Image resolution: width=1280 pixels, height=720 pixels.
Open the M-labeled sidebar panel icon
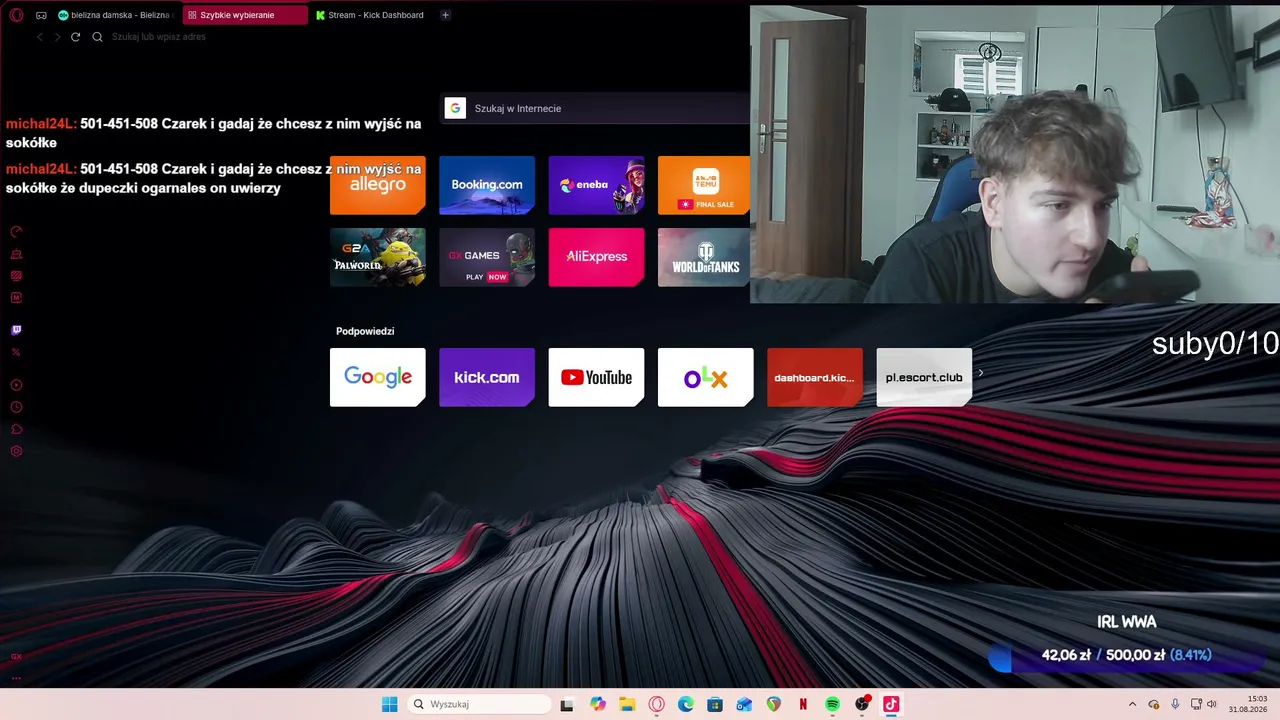(x=16, y=298)
